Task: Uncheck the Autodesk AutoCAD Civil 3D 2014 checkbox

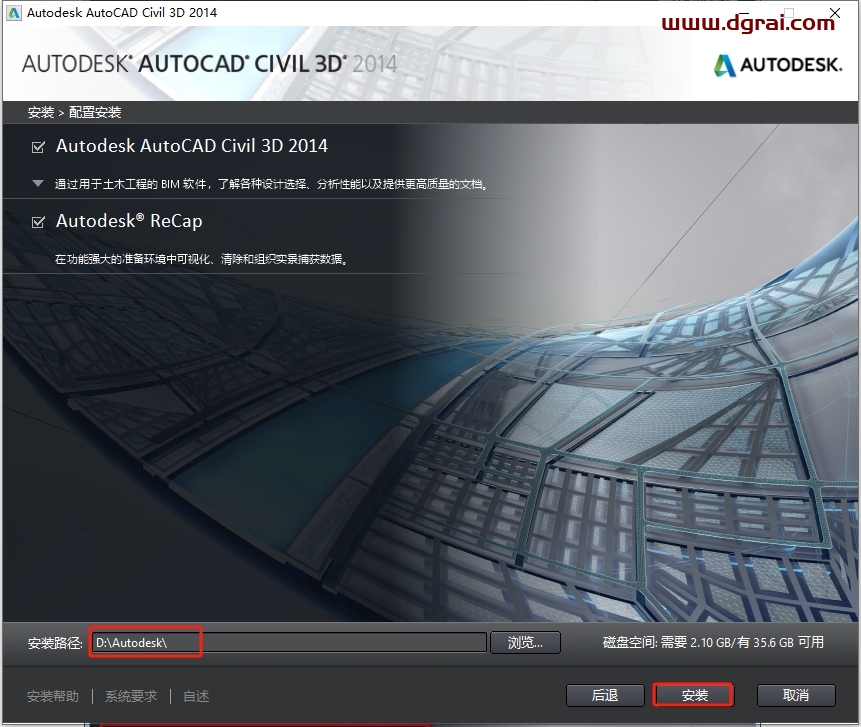Action: click(38, 147)
